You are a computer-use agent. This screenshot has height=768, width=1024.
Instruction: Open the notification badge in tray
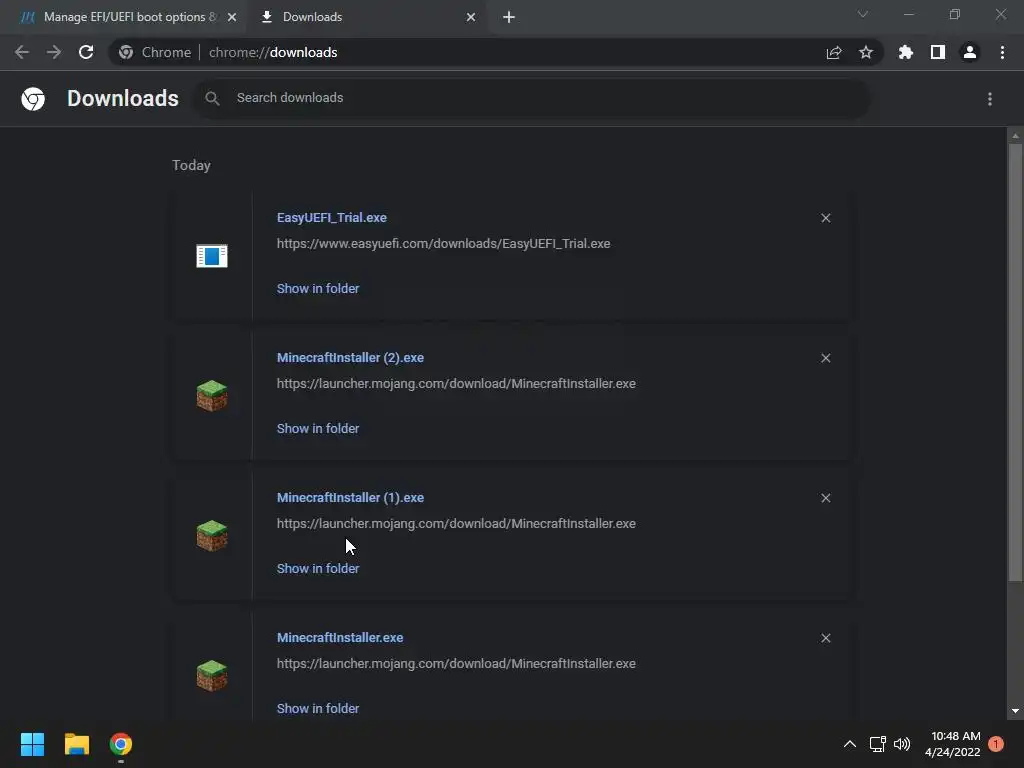(996, 744)
